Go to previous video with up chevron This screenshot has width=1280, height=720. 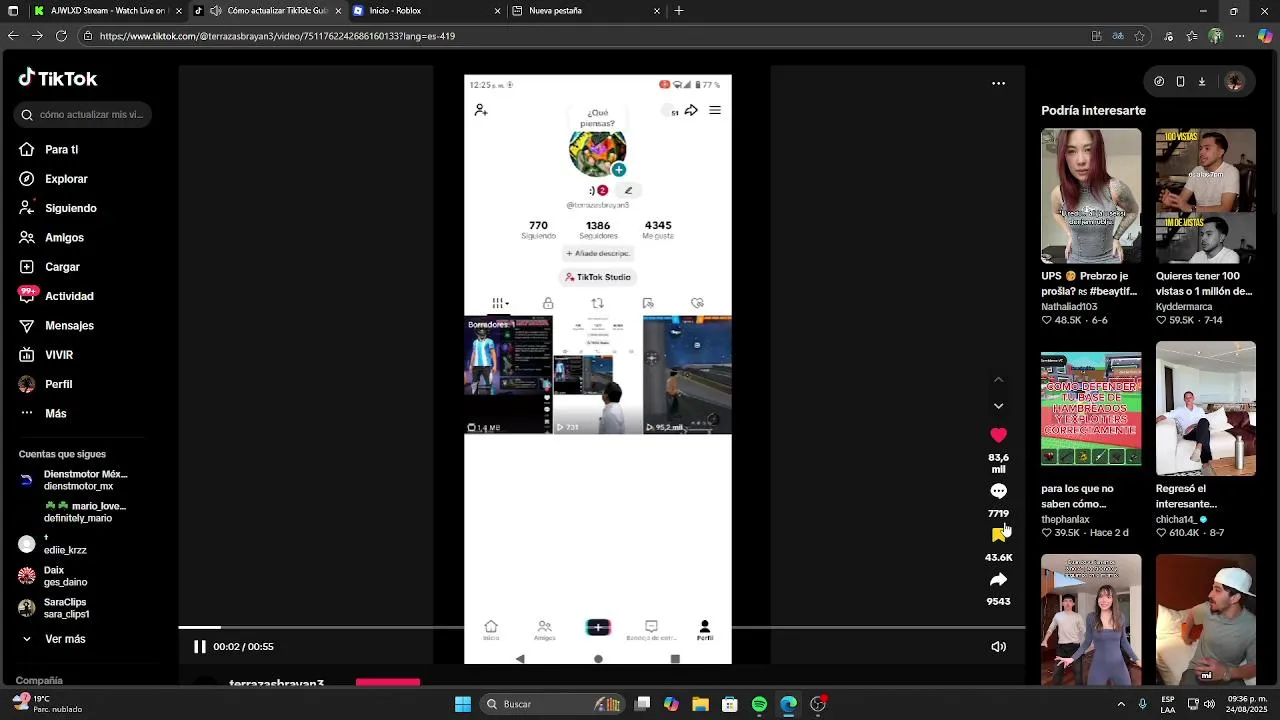coord(998,380)
